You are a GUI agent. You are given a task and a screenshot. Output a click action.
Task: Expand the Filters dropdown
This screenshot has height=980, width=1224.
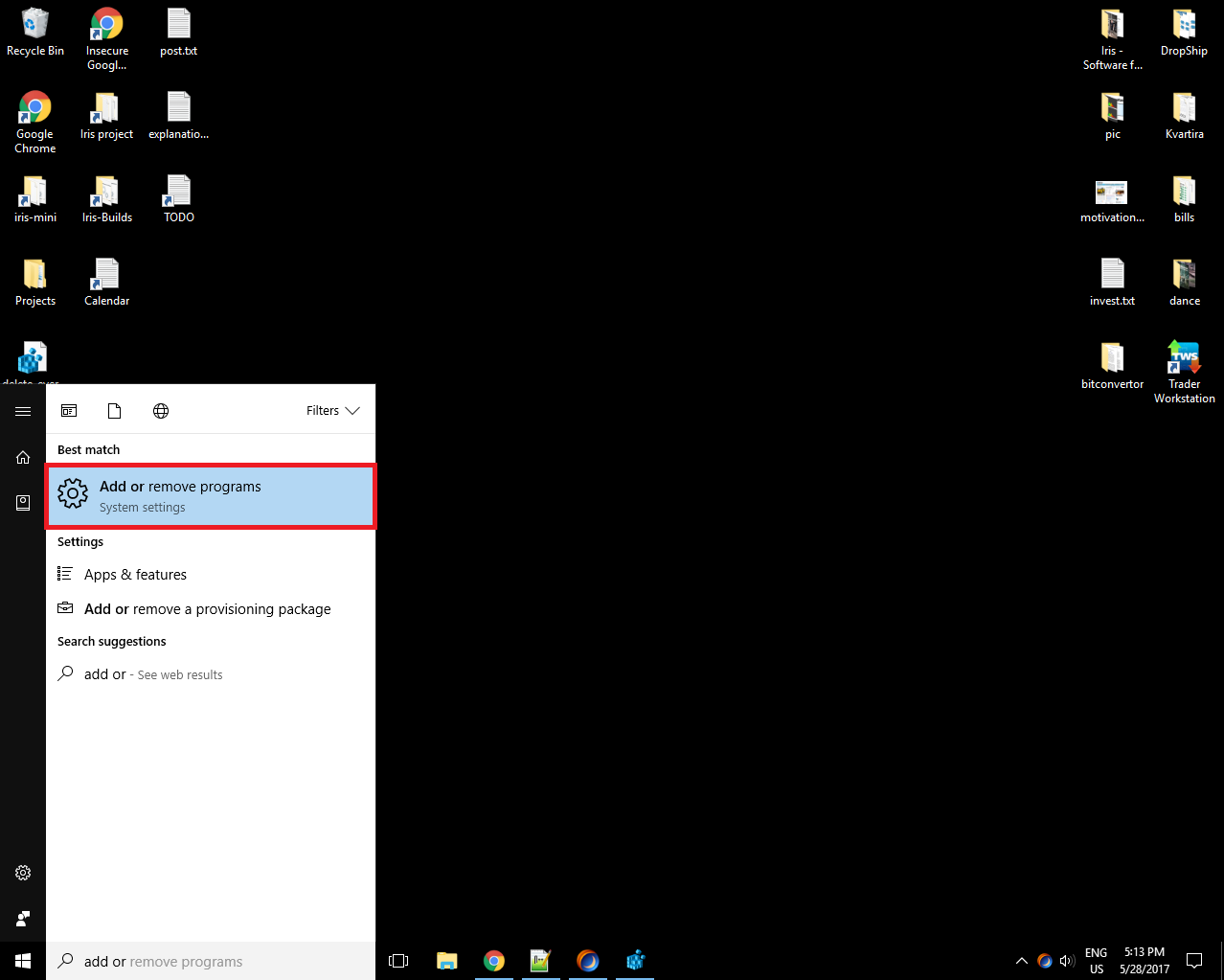tap(333, 411)
